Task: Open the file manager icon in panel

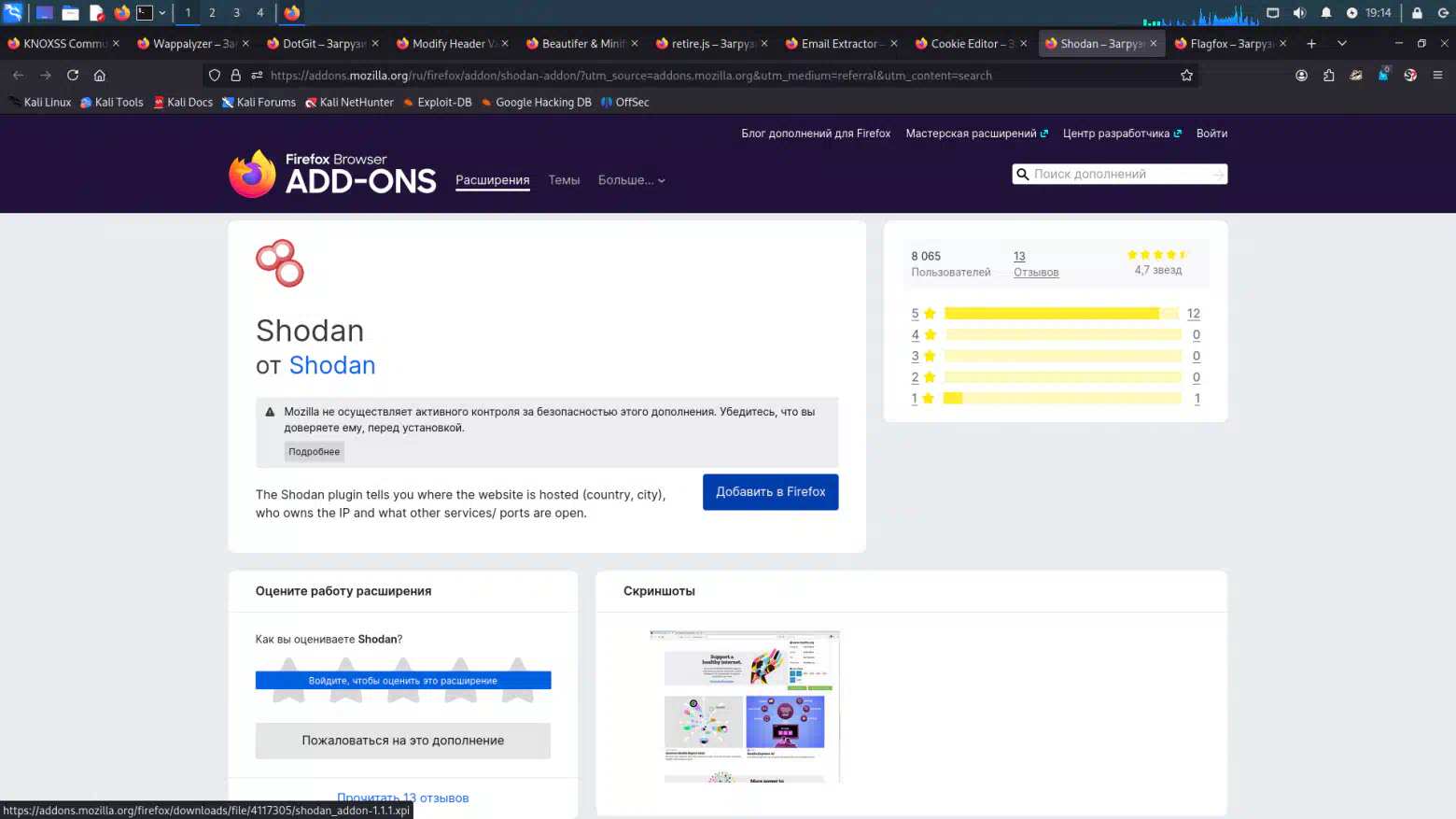Action: (70, 13)
